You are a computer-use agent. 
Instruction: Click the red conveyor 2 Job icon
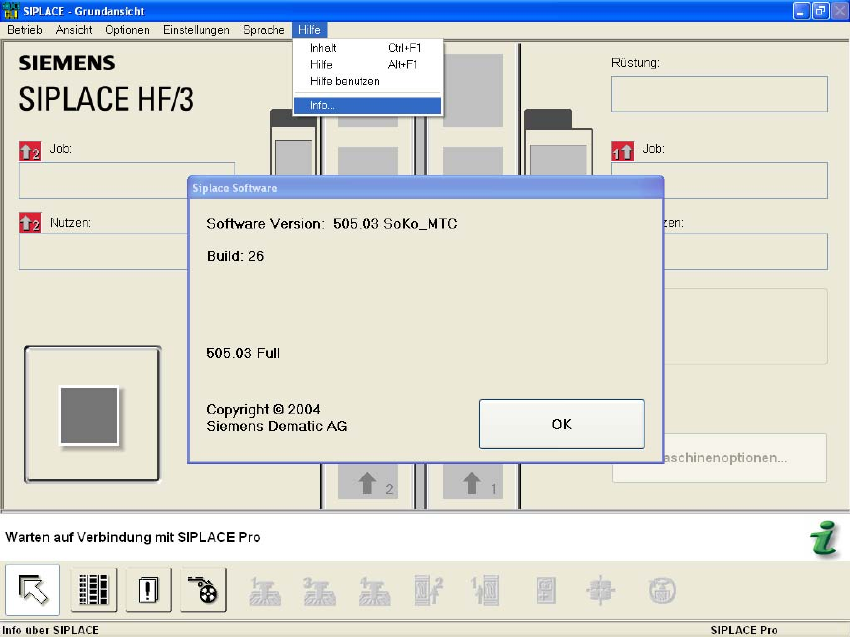(30, 151)
